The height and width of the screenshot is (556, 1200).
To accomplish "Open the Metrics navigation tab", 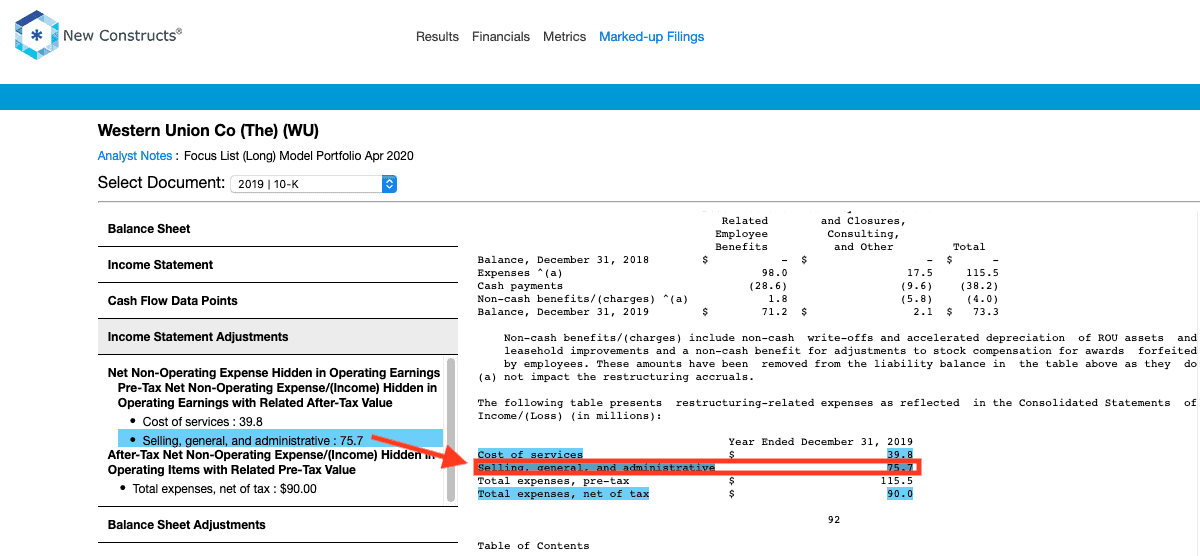I will (564, 37).
